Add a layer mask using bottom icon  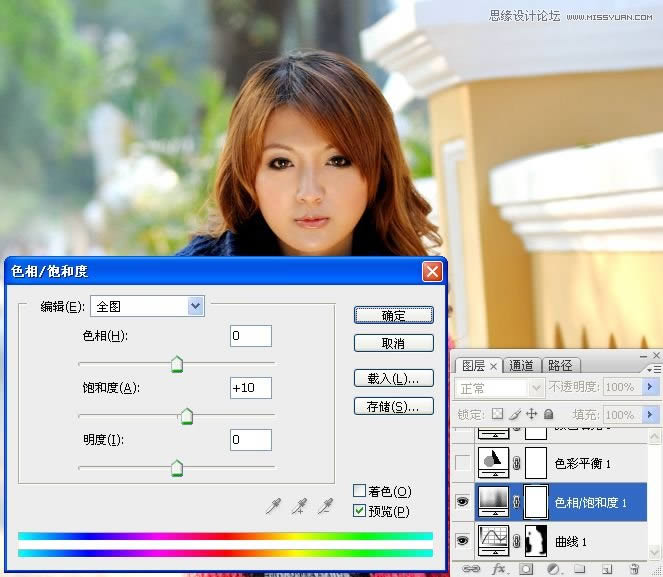click(525, 569)
